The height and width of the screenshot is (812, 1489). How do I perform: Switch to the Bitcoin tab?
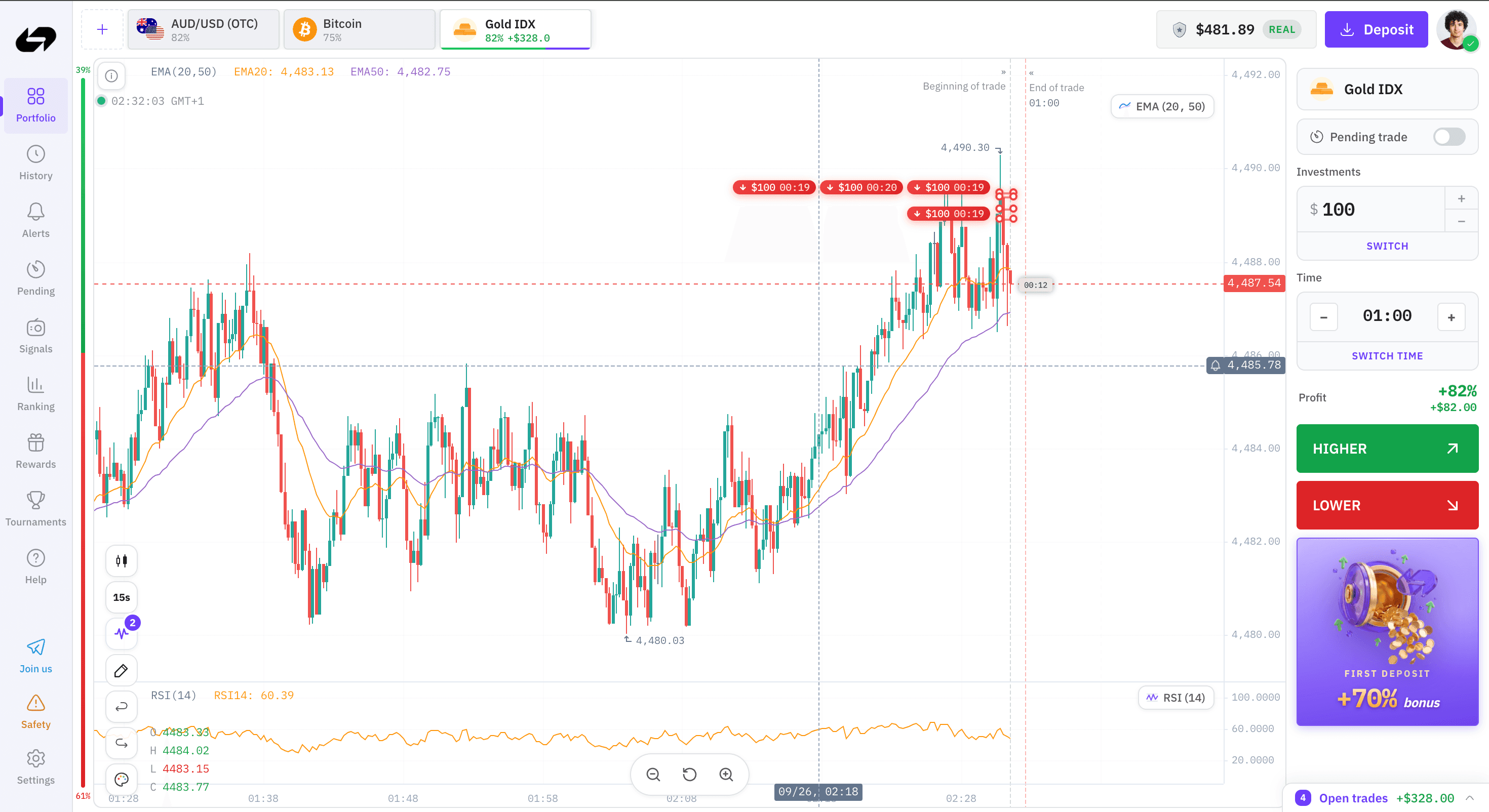360,29
